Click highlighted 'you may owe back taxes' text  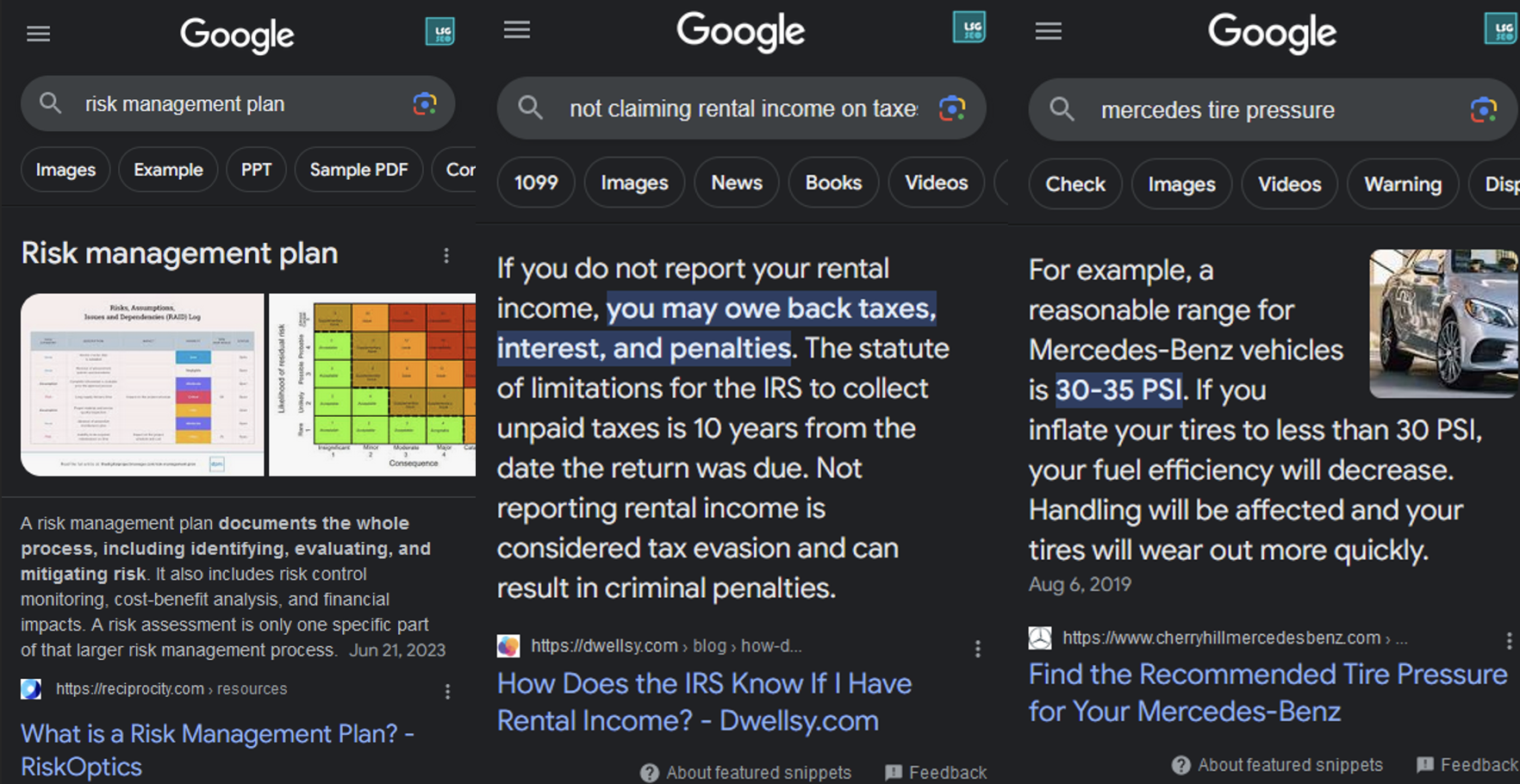click(x=771, y=309)
